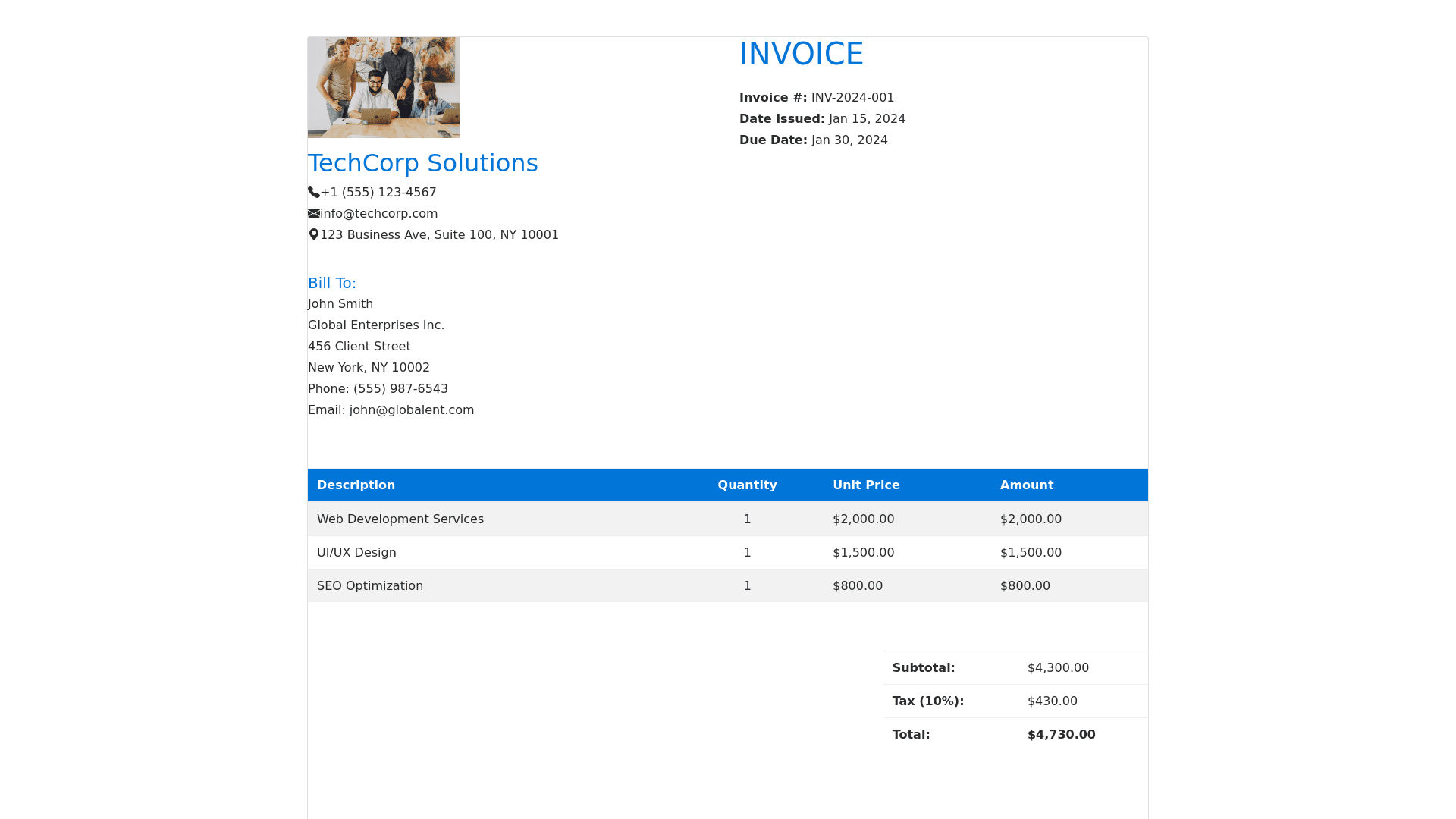The width and height of the screenshot is (1456, 819).
Task: Click the envelope icon next to info@techcorp.com
Action: coord(314,214)
